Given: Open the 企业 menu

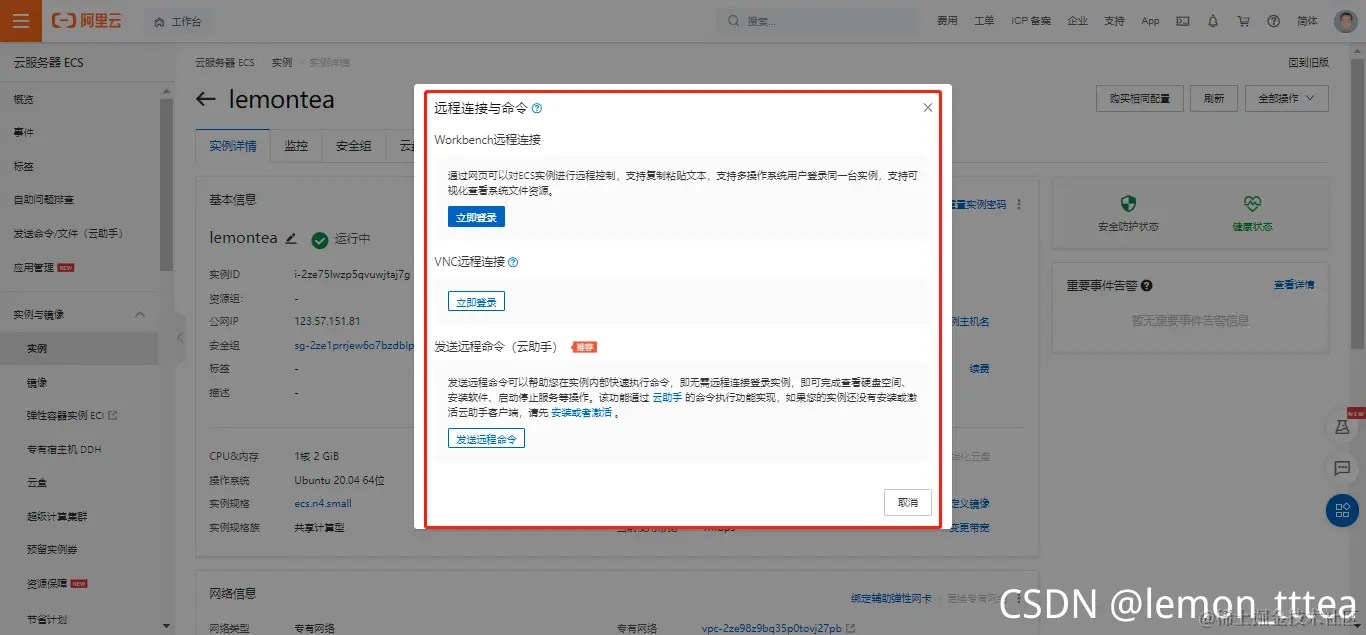Looking at the screenshot, I should point(1077,21).
